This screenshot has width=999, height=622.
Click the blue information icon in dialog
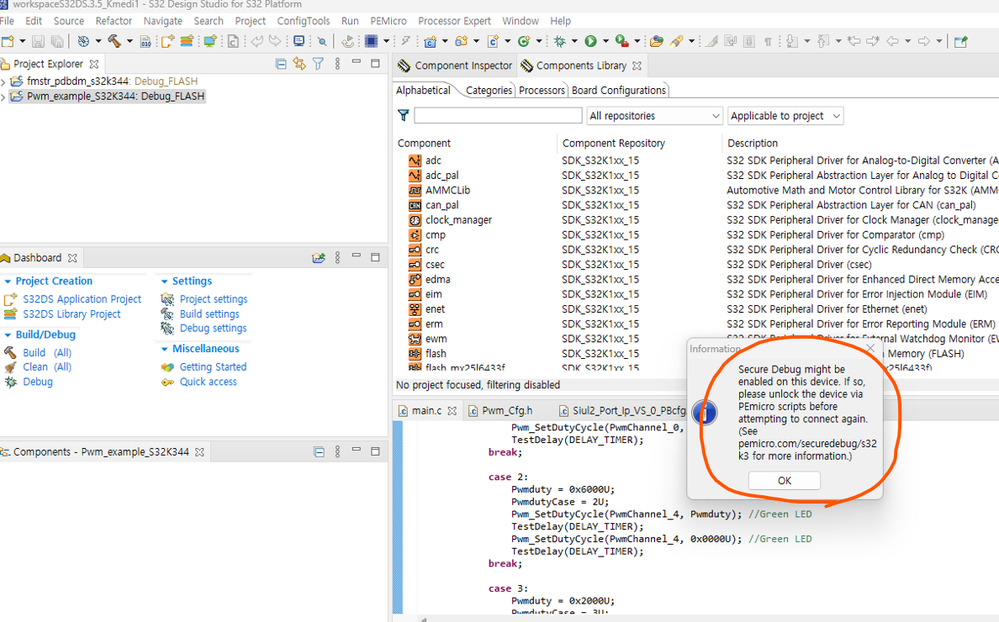pos(705,412)
